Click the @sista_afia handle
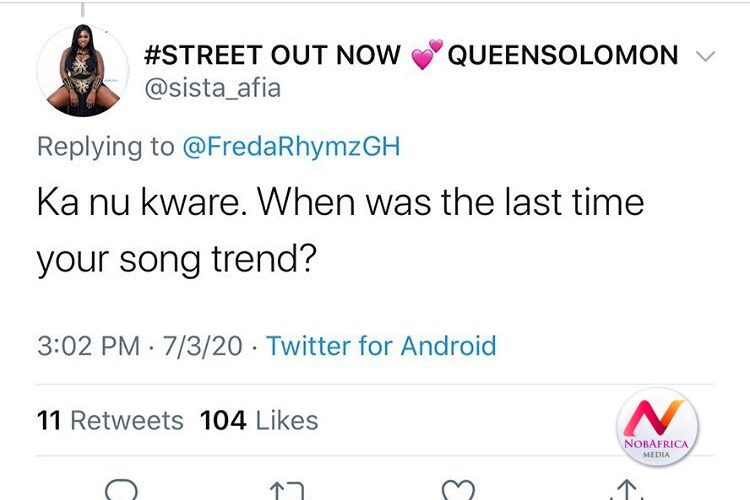 coord(212,88)
